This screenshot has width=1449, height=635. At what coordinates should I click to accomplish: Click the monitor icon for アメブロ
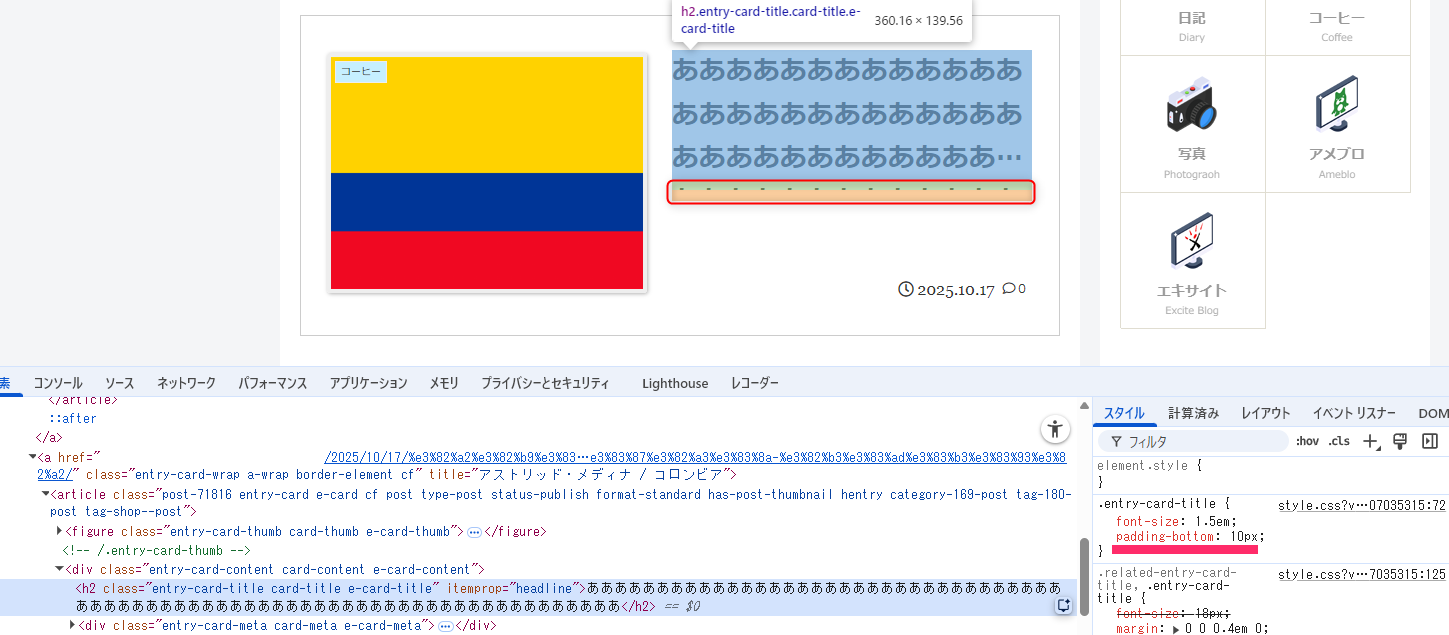(1337, 105)
